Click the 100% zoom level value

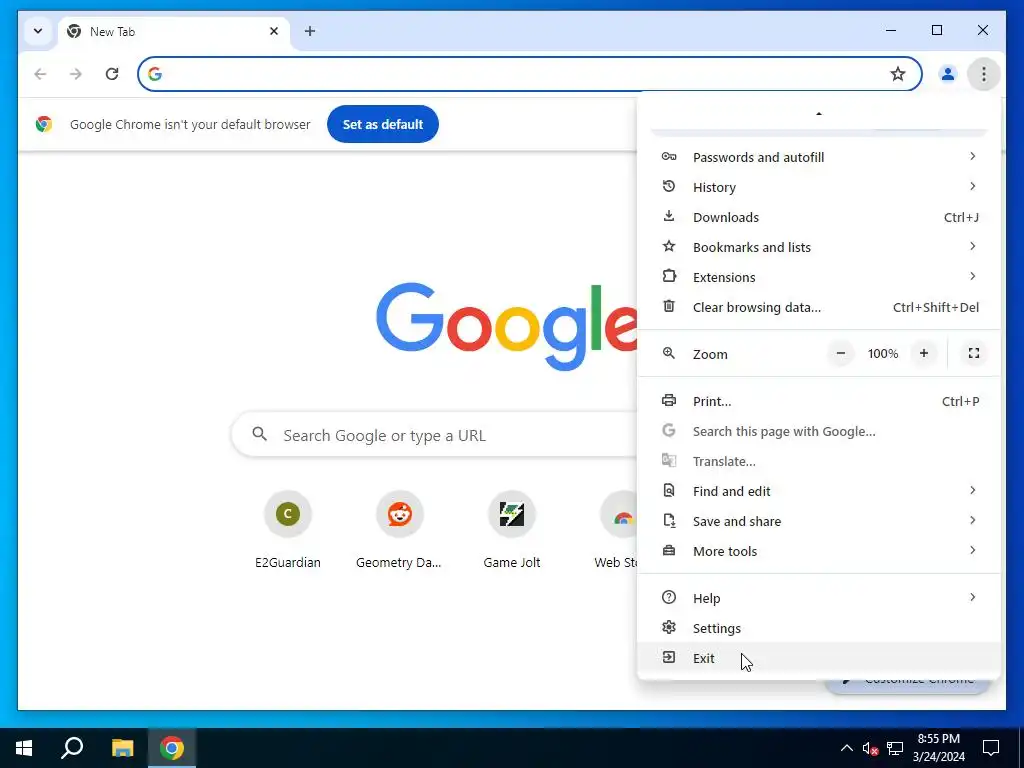coord(882,353)
